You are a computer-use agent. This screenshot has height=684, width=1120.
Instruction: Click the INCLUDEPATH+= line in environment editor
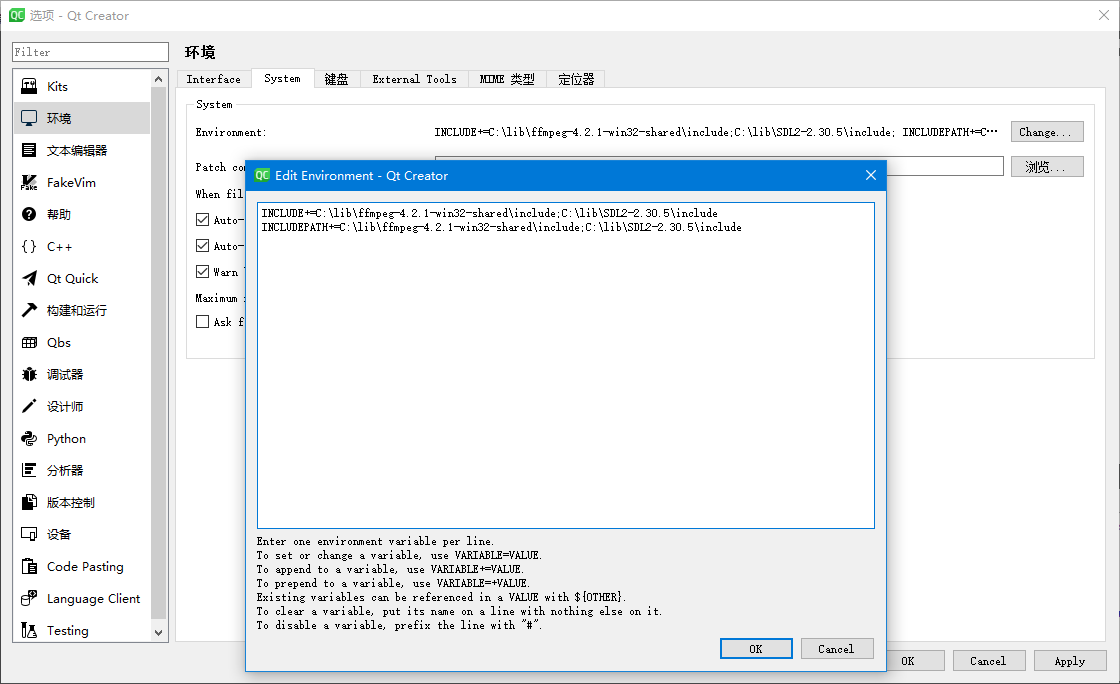(501, 227)
